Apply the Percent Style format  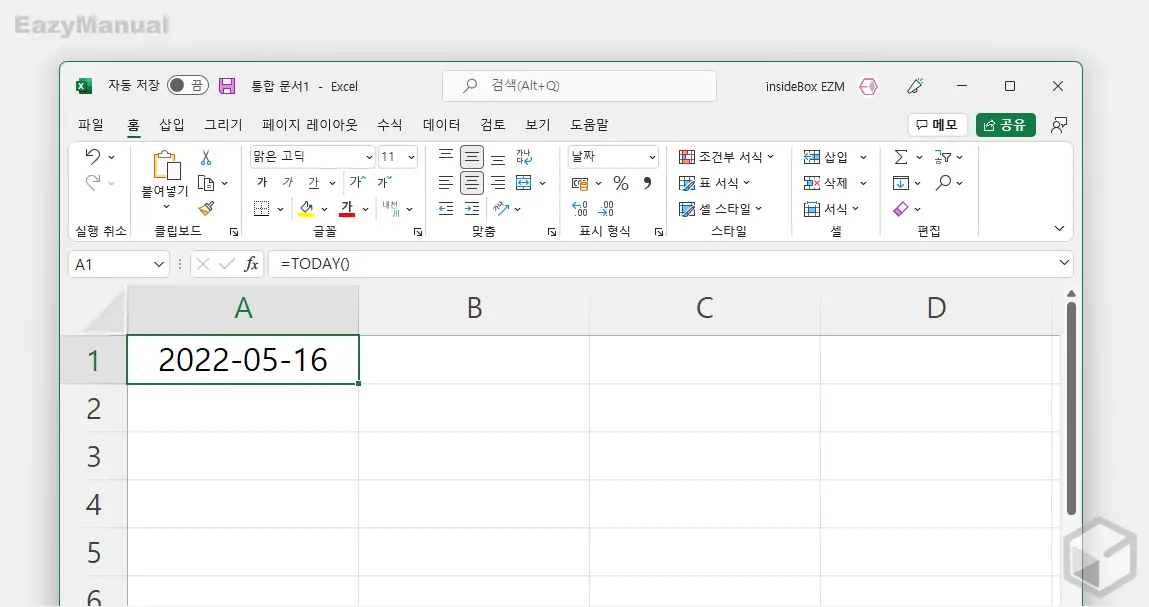619,183
